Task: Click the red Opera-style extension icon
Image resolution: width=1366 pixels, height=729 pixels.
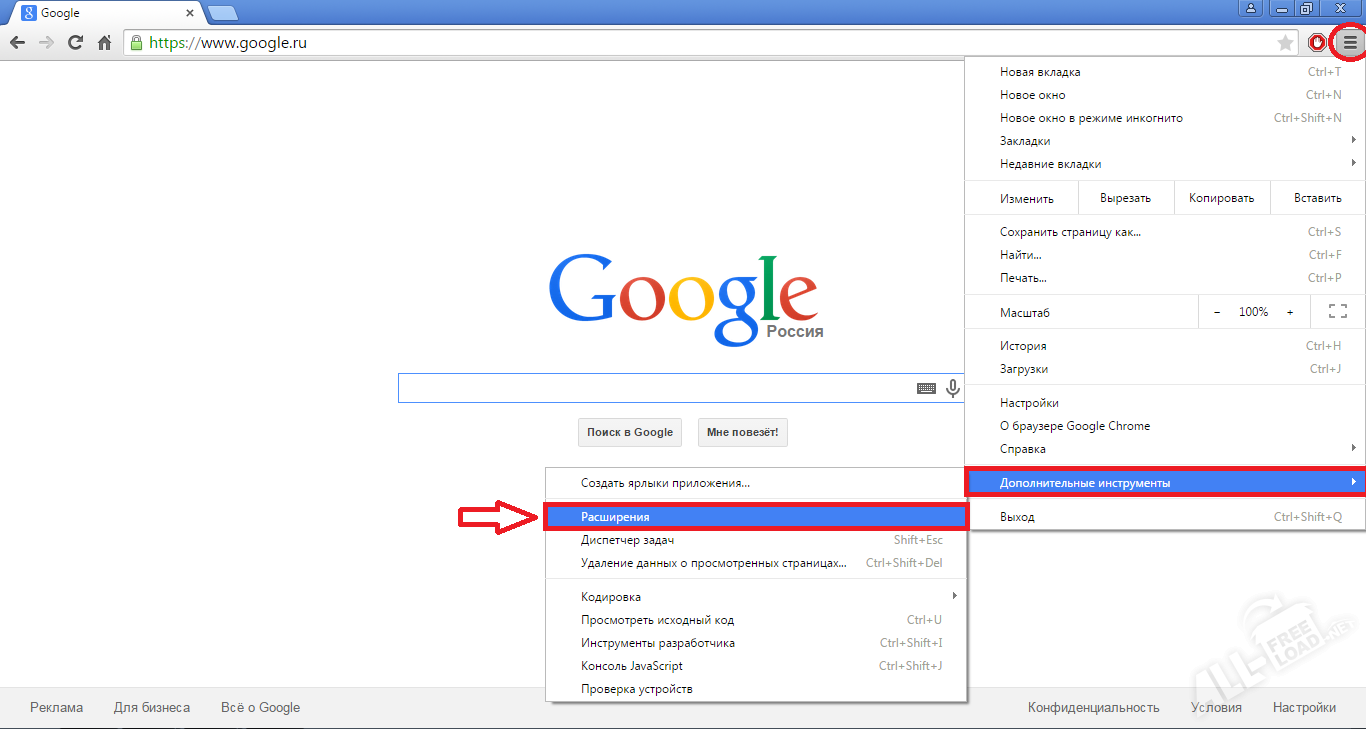Action: (1318, 43)
